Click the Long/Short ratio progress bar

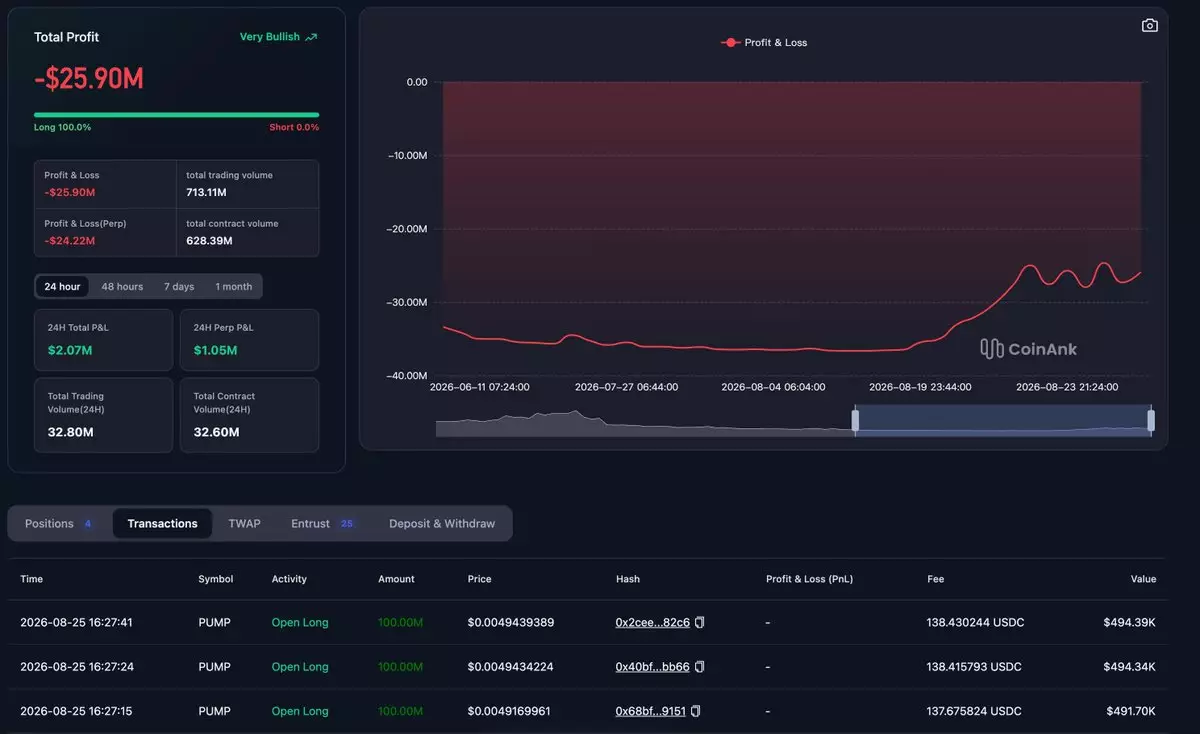click(176, 115)
